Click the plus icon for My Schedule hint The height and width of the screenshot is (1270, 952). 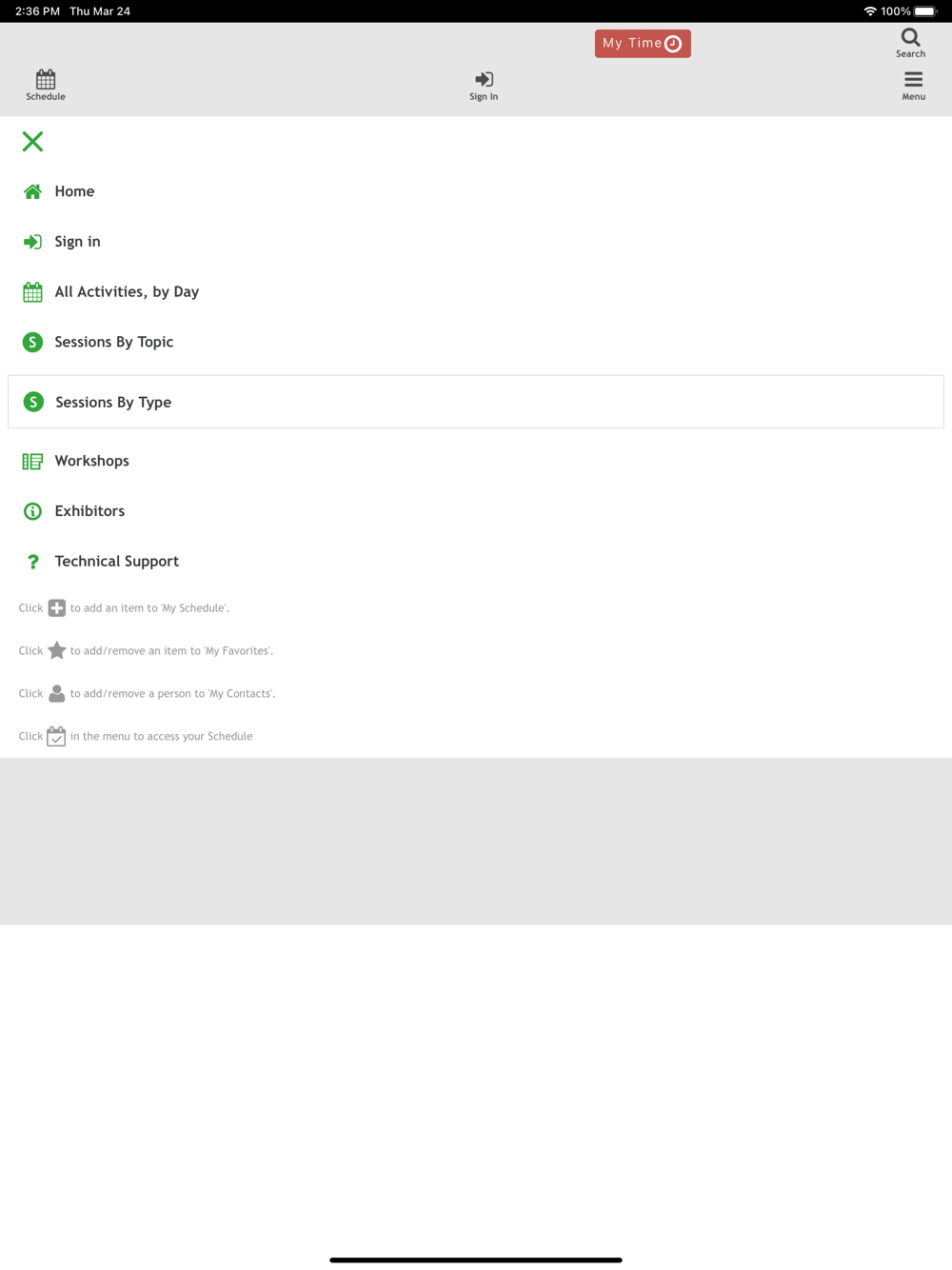click(x=57, y=608)
